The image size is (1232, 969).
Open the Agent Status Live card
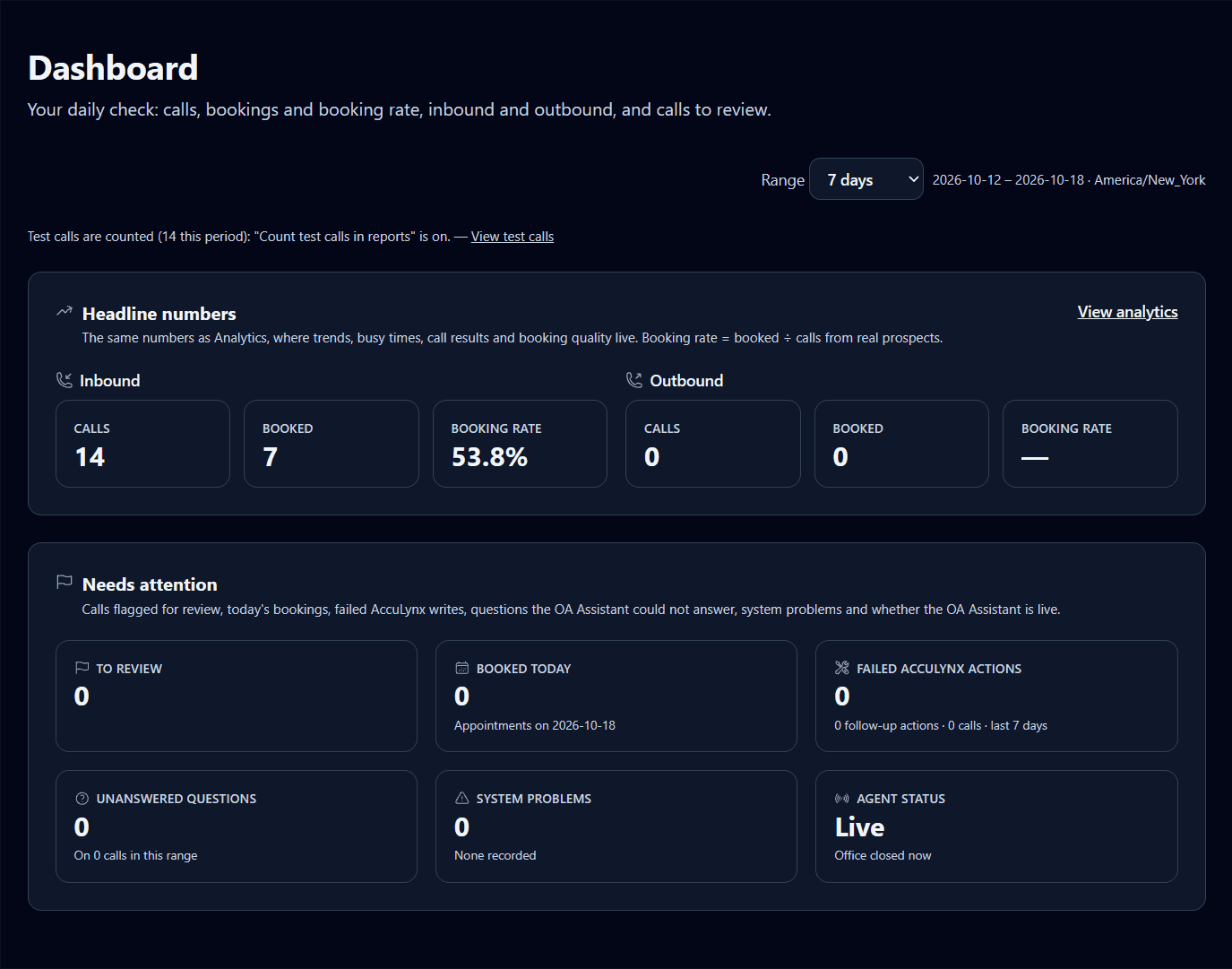[997, 826]
